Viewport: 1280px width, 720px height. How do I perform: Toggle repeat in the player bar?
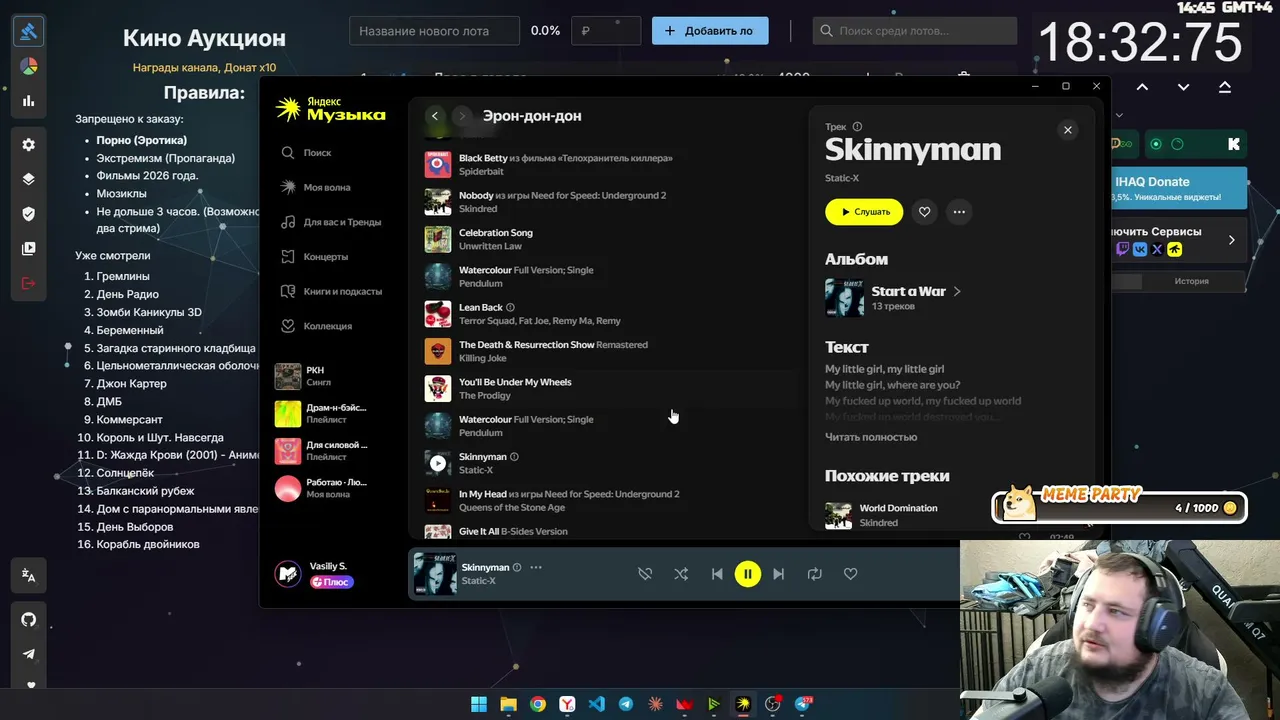tap(815, 574)
